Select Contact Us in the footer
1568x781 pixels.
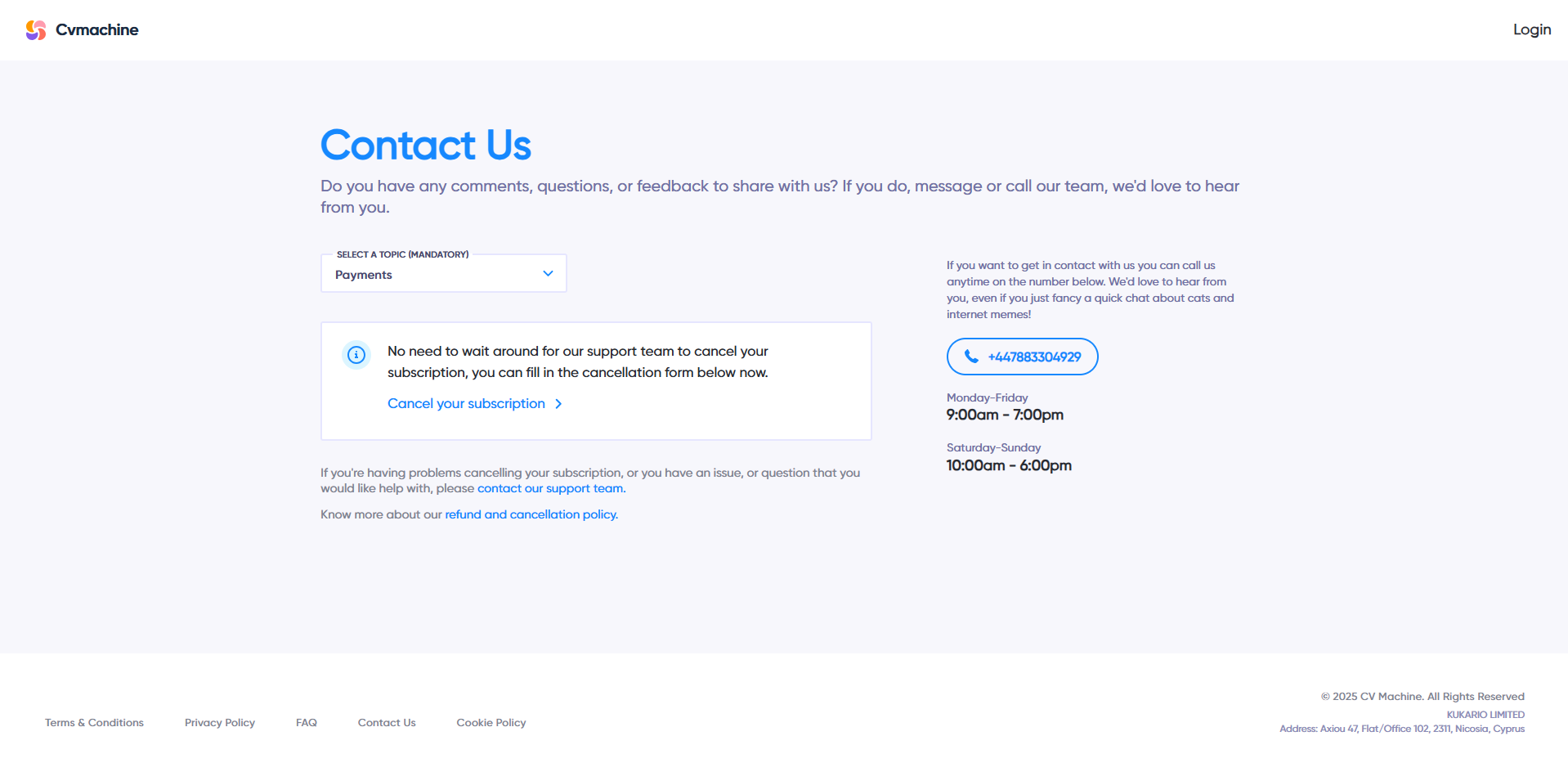[x=387, y=723]
